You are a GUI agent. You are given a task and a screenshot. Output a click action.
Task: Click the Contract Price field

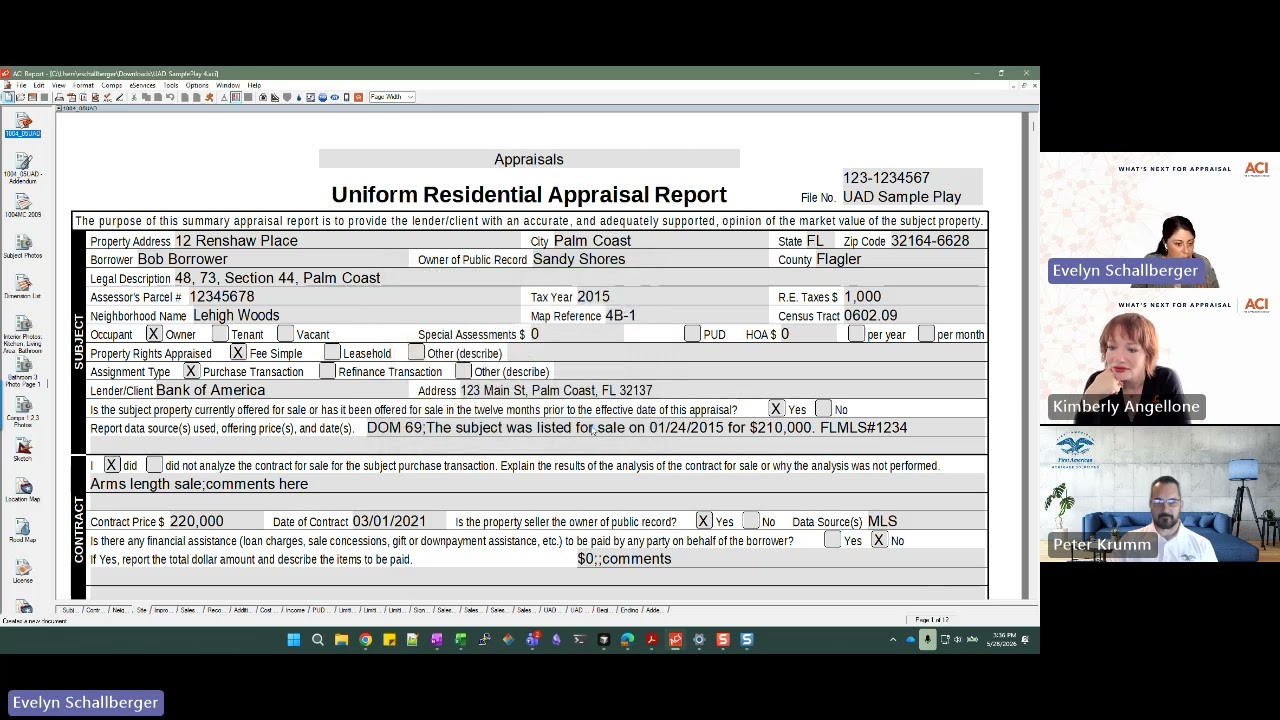pyautogui.click(x=218, y=521)
